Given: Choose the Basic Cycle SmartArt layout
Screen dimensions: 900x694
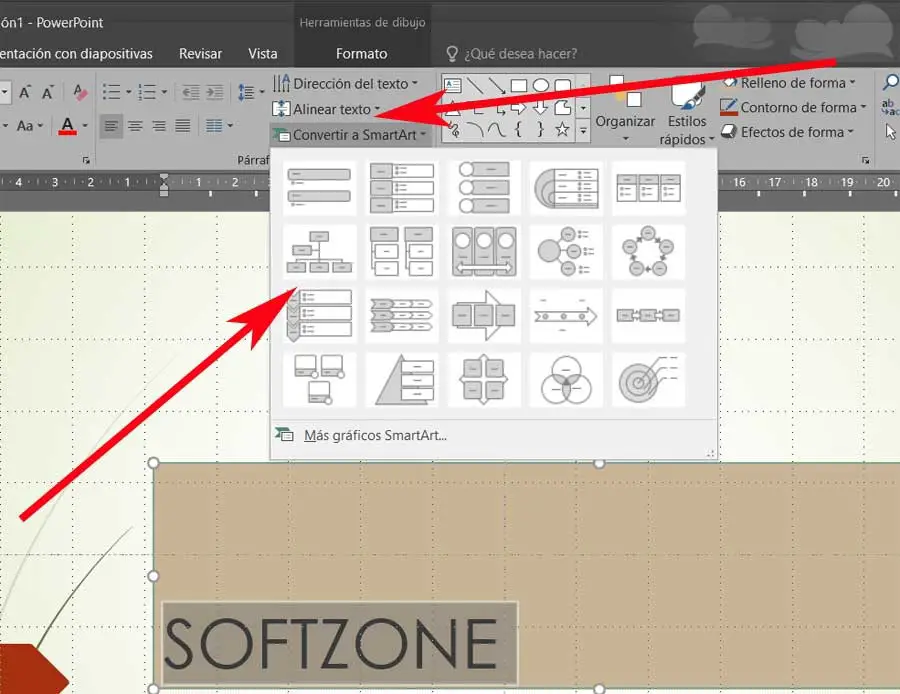Looking at the screenshot, I should coord(648,252).
